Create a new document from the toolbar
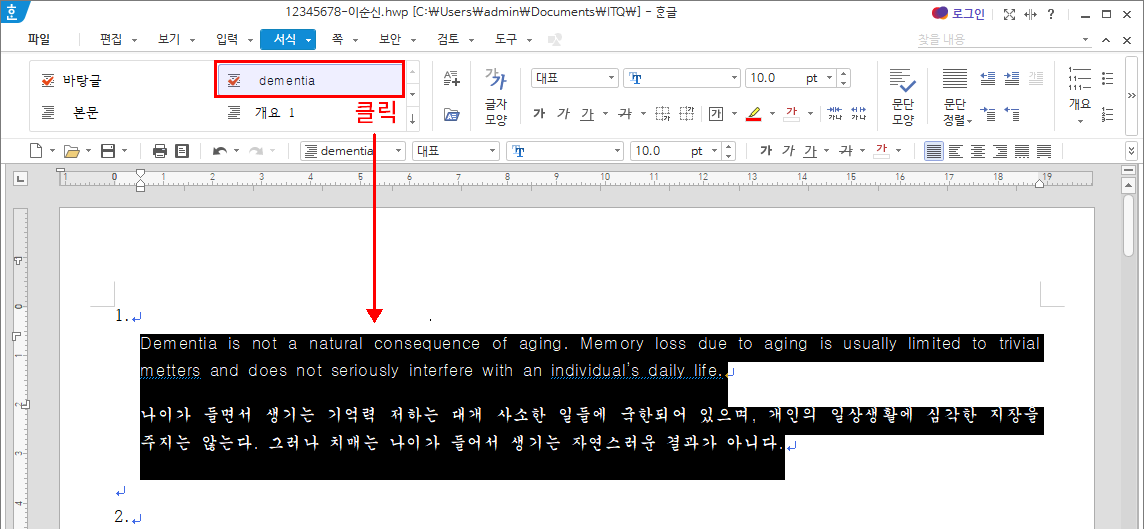The height and width of the screenshot is (529, 1144). (36, 151)
